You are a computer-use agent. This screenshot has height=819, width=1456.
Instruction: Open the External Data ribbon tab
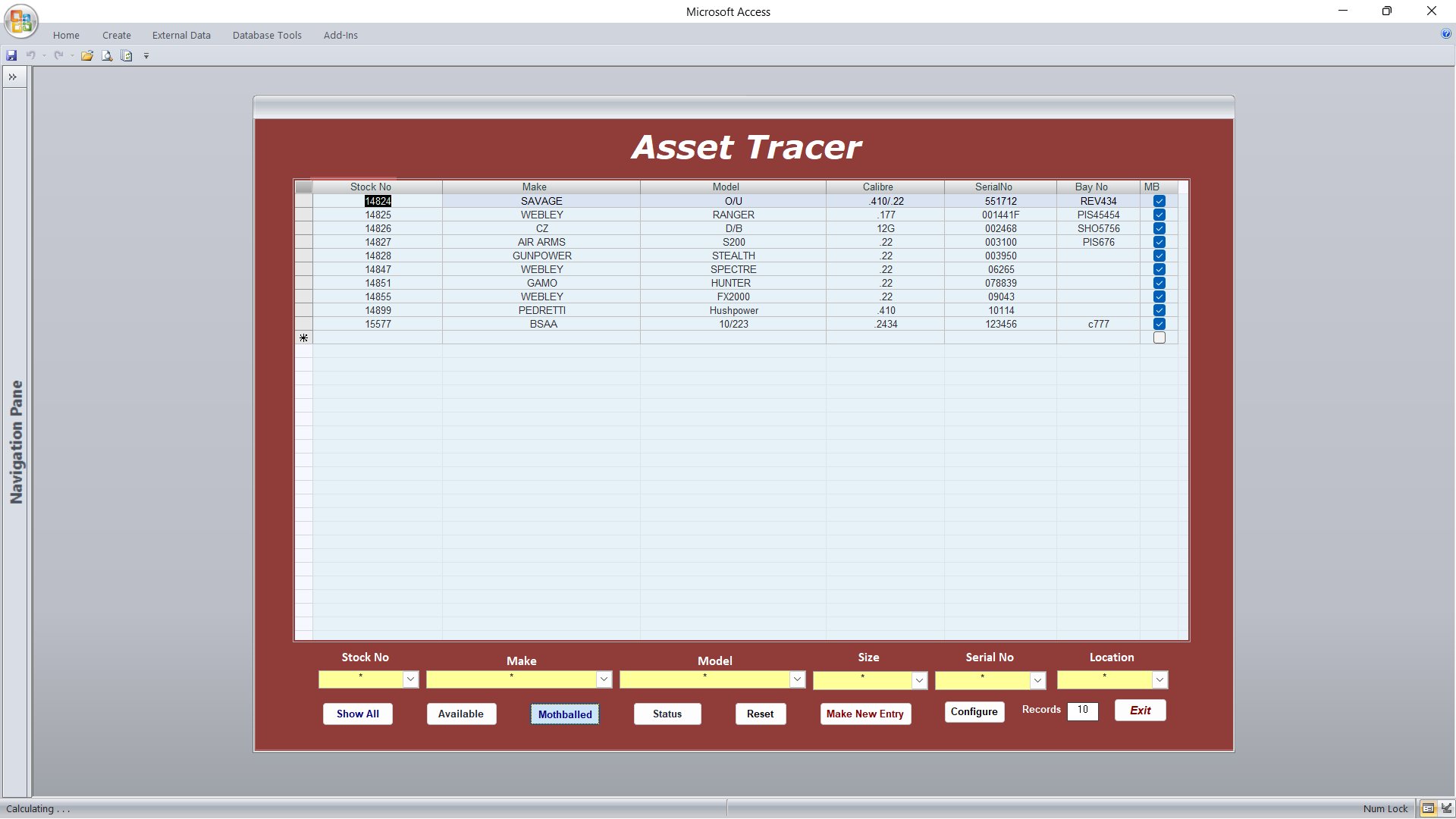[181, 35]
